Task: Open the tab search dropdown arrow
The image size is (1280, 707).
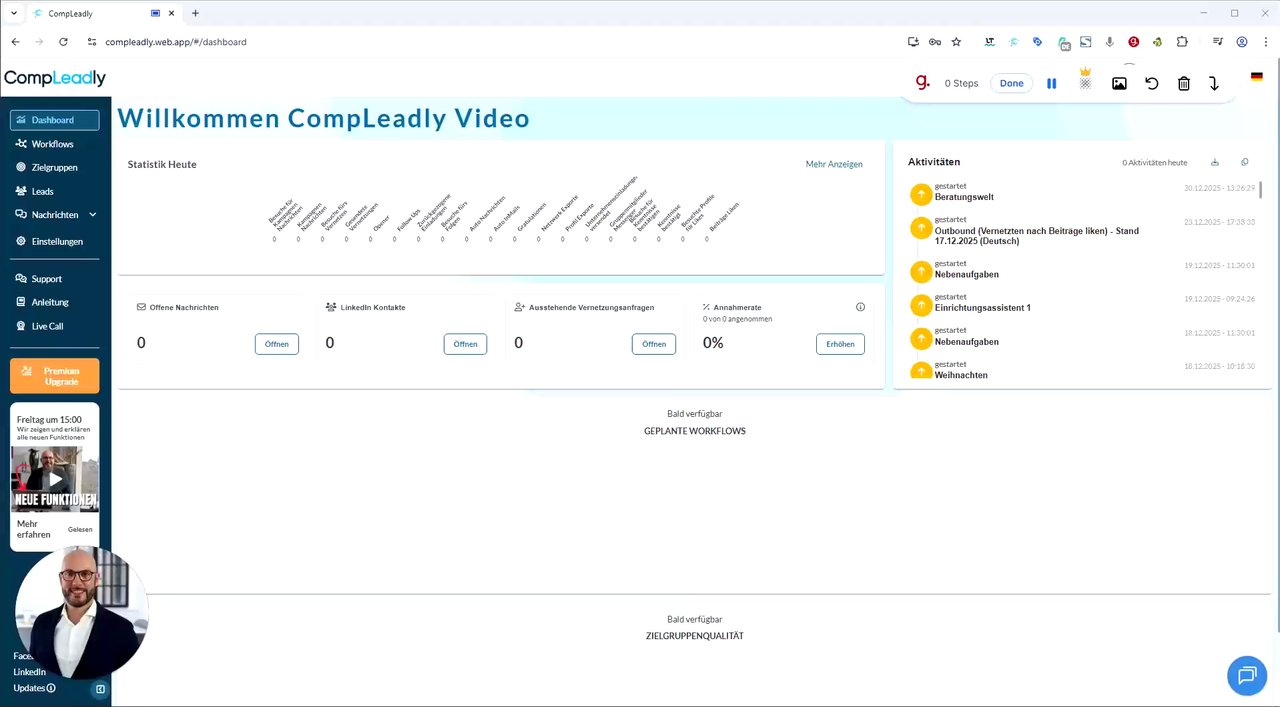Action: 13,13
